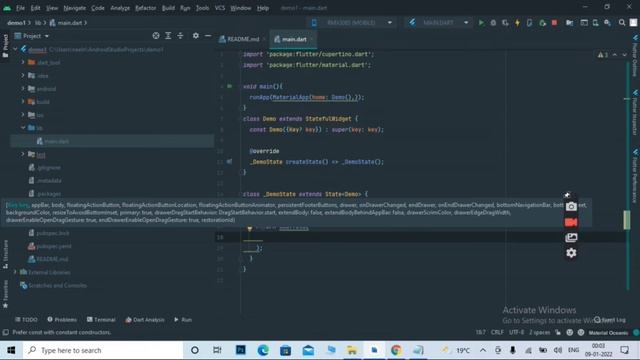Screen dimensions: 640x360
Task: Open recorder overlay settings gear
Action: pyautogui.click(x=571, y=253)
